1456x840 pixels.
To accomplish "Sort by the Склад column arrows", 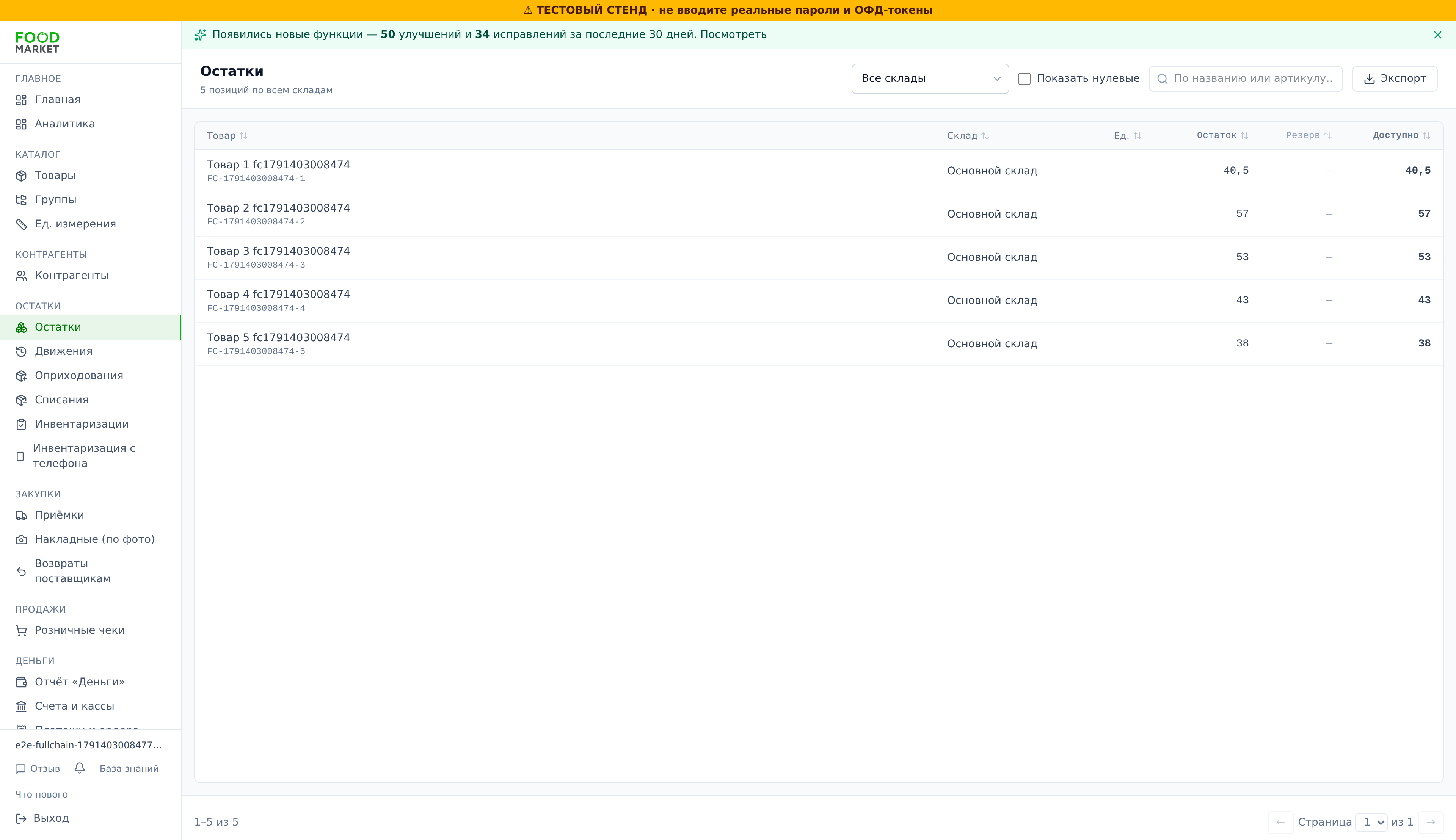I will coord(985,136).
